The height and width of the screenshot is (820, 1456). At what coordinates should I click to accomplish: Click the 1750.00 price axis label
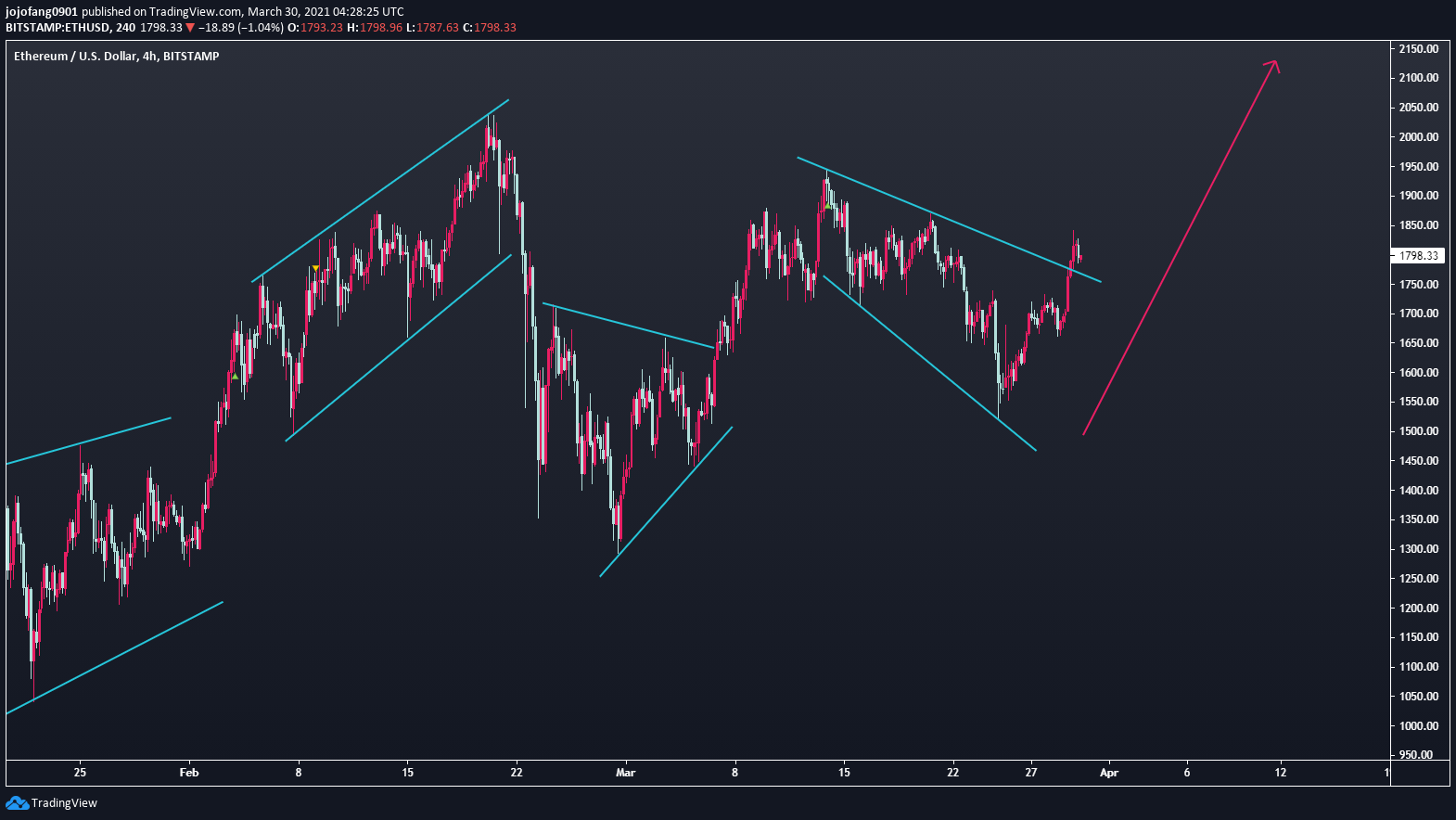[1419, 285]
